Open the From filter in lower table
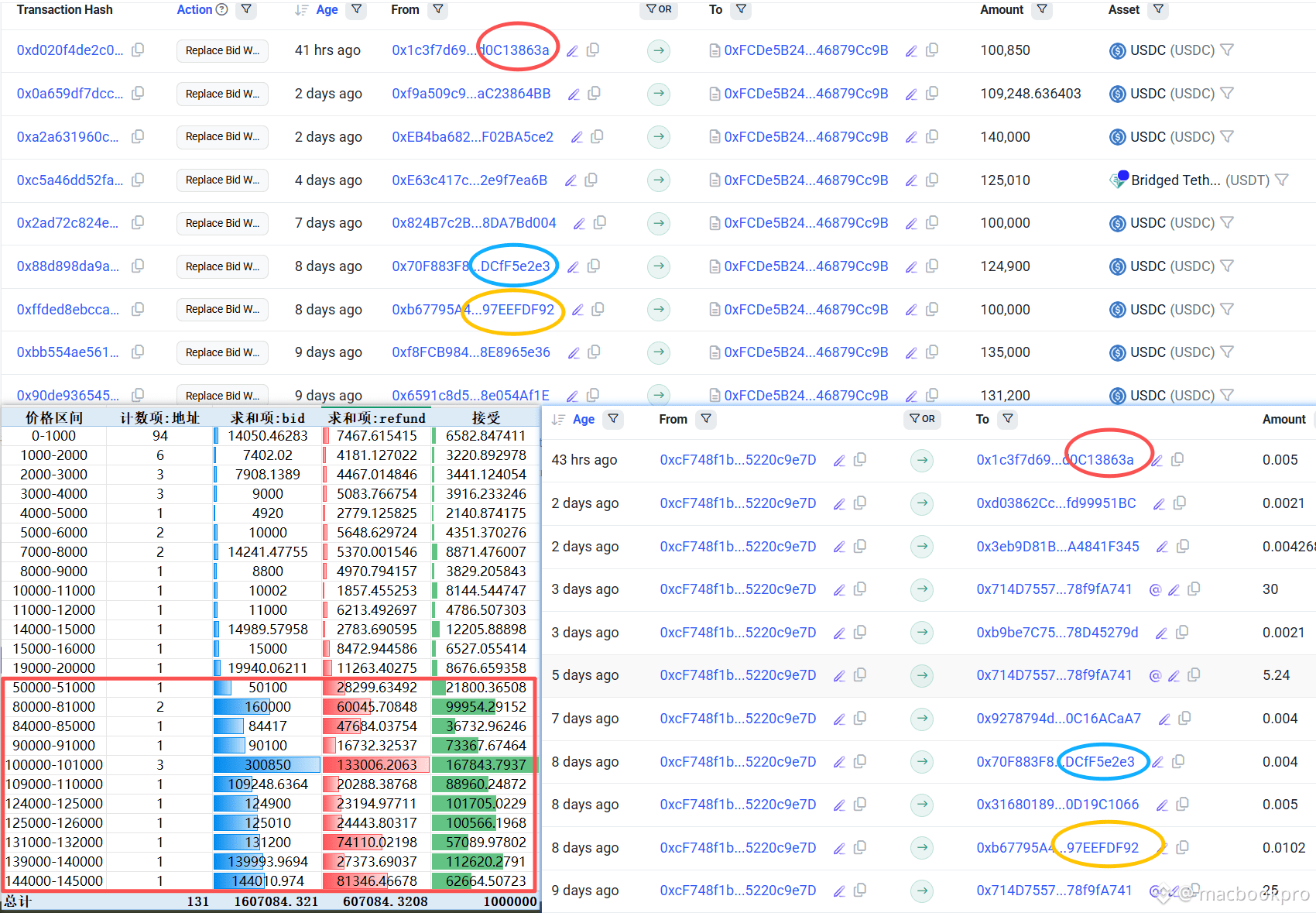The image size is (1316, 913). [x=706, y=419]
